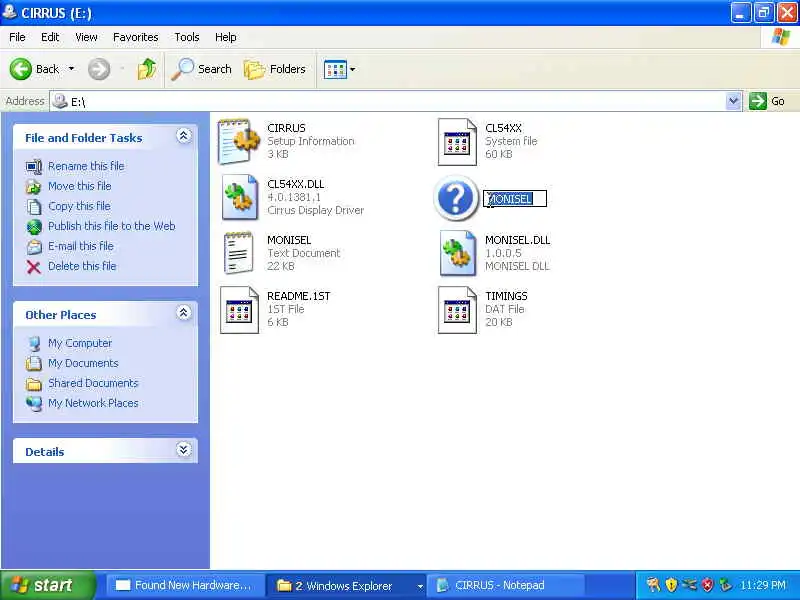Open Windows Explorer taskbar group
Image resolution: width=800 pixels, height=600 pixels.
tap(347, 585)
